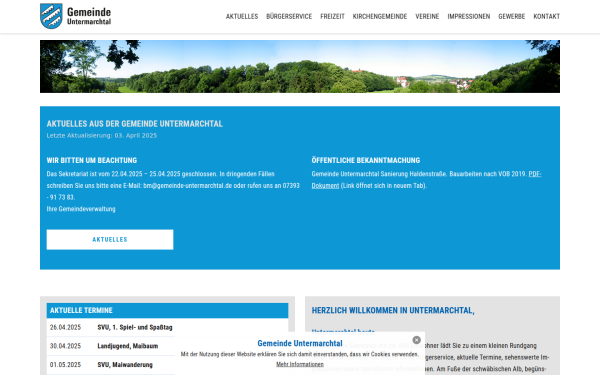Click the Ihre Gemeindeverwaltung signature text

(81, 209)
